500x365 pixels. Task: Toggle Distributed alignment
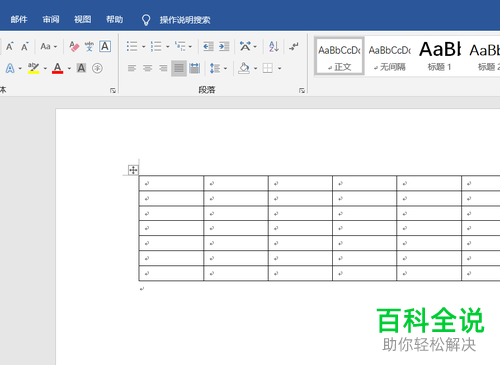click(194, 68)
